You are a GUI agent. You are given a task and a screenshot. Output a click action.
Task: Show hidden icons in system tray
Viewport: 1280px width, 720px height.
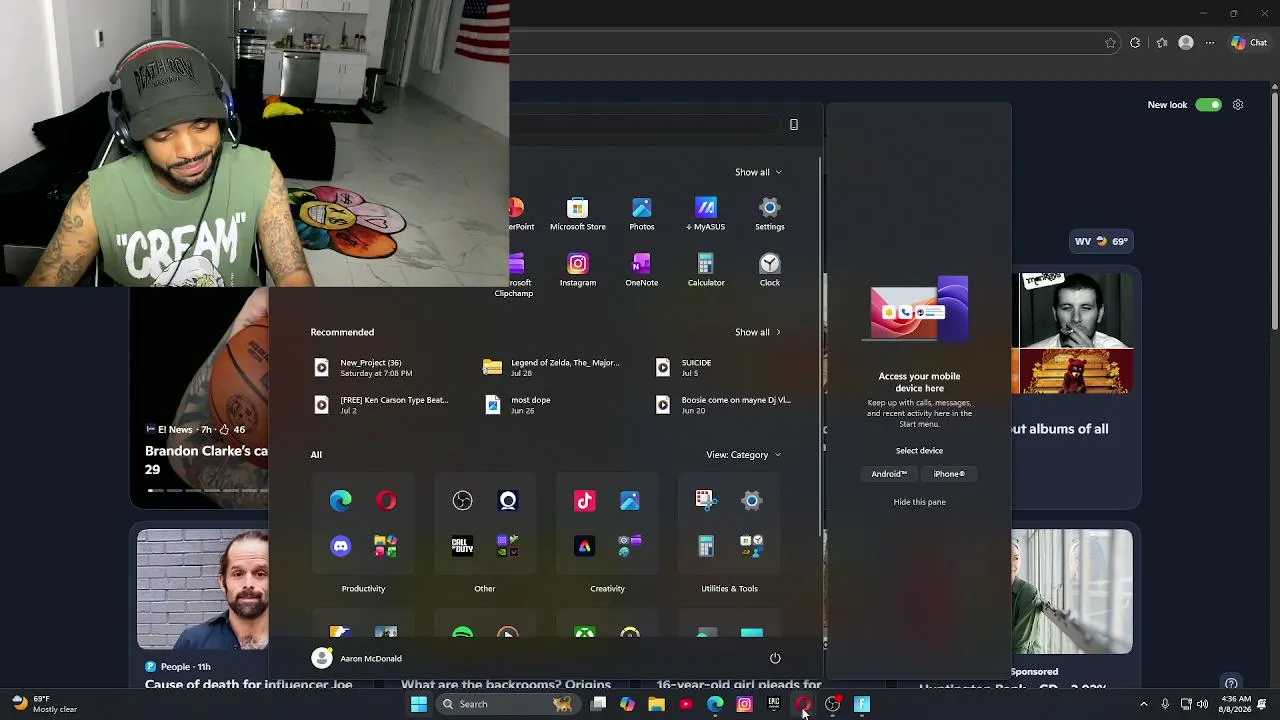click(1144, 704)
